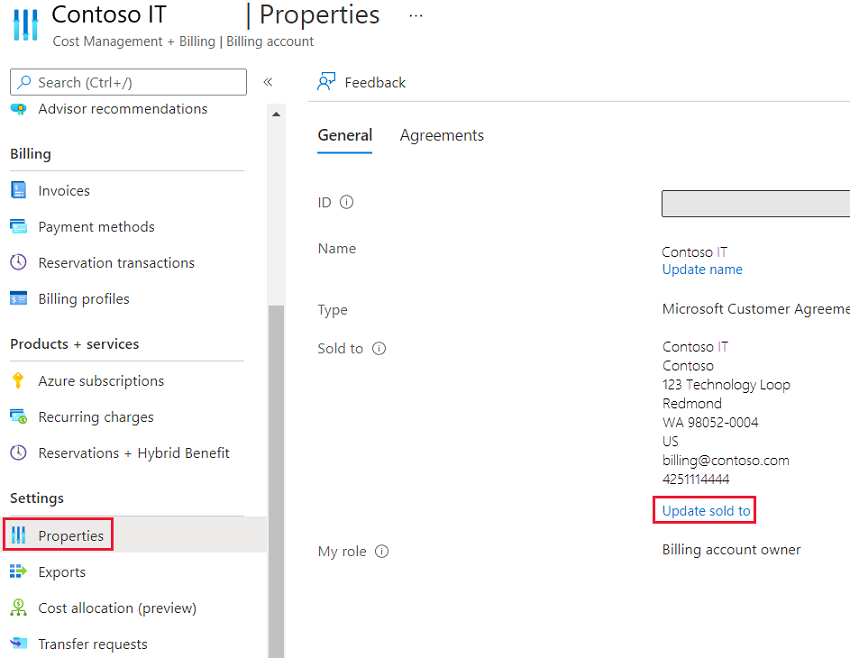850x658 pixels.
Task: Click the My role info icon
Action: coord(382,551)
